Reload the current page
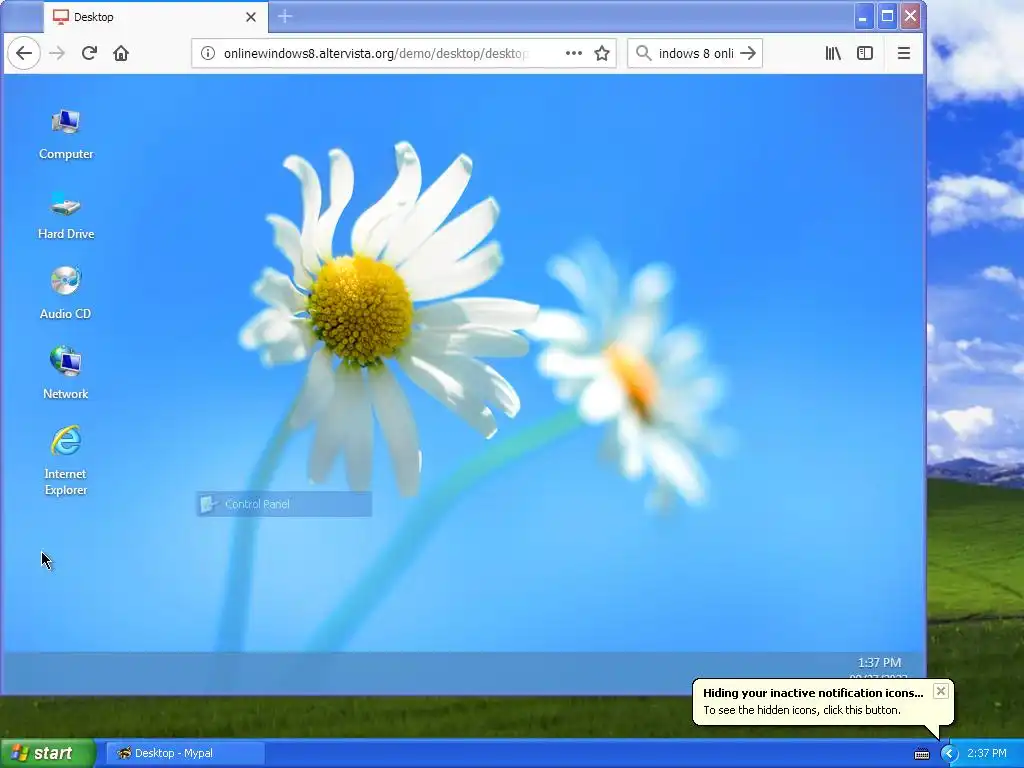The image size is (1024, 768). coord(89,54)
